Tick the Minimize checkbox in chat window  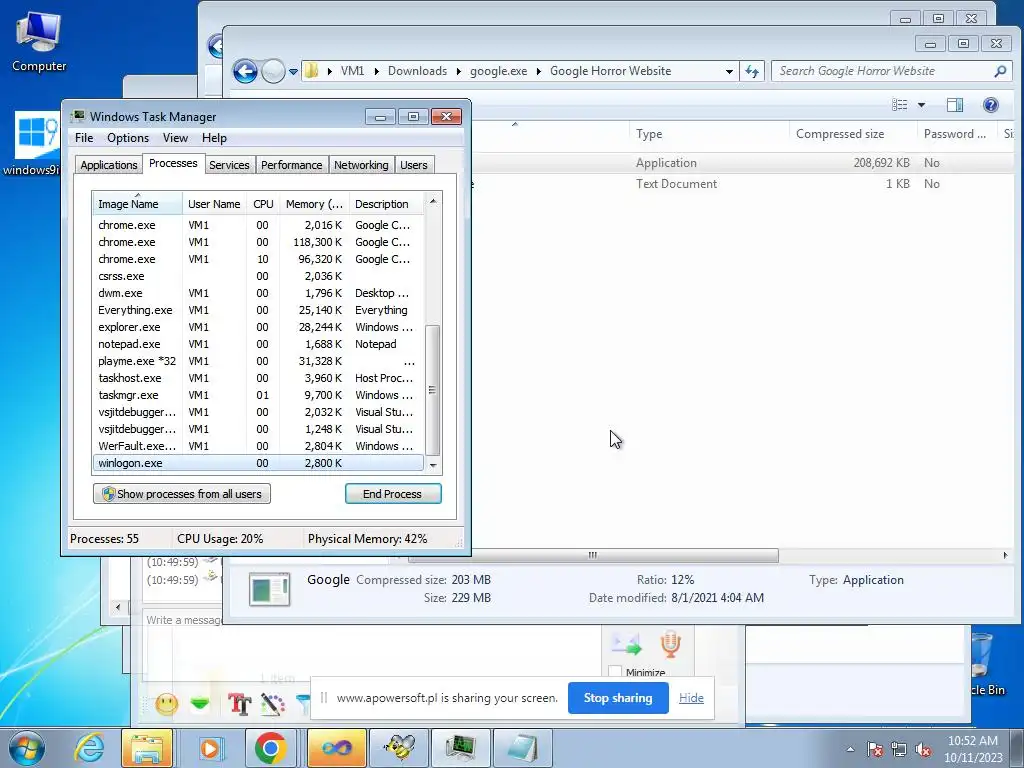tap(615, 671)
